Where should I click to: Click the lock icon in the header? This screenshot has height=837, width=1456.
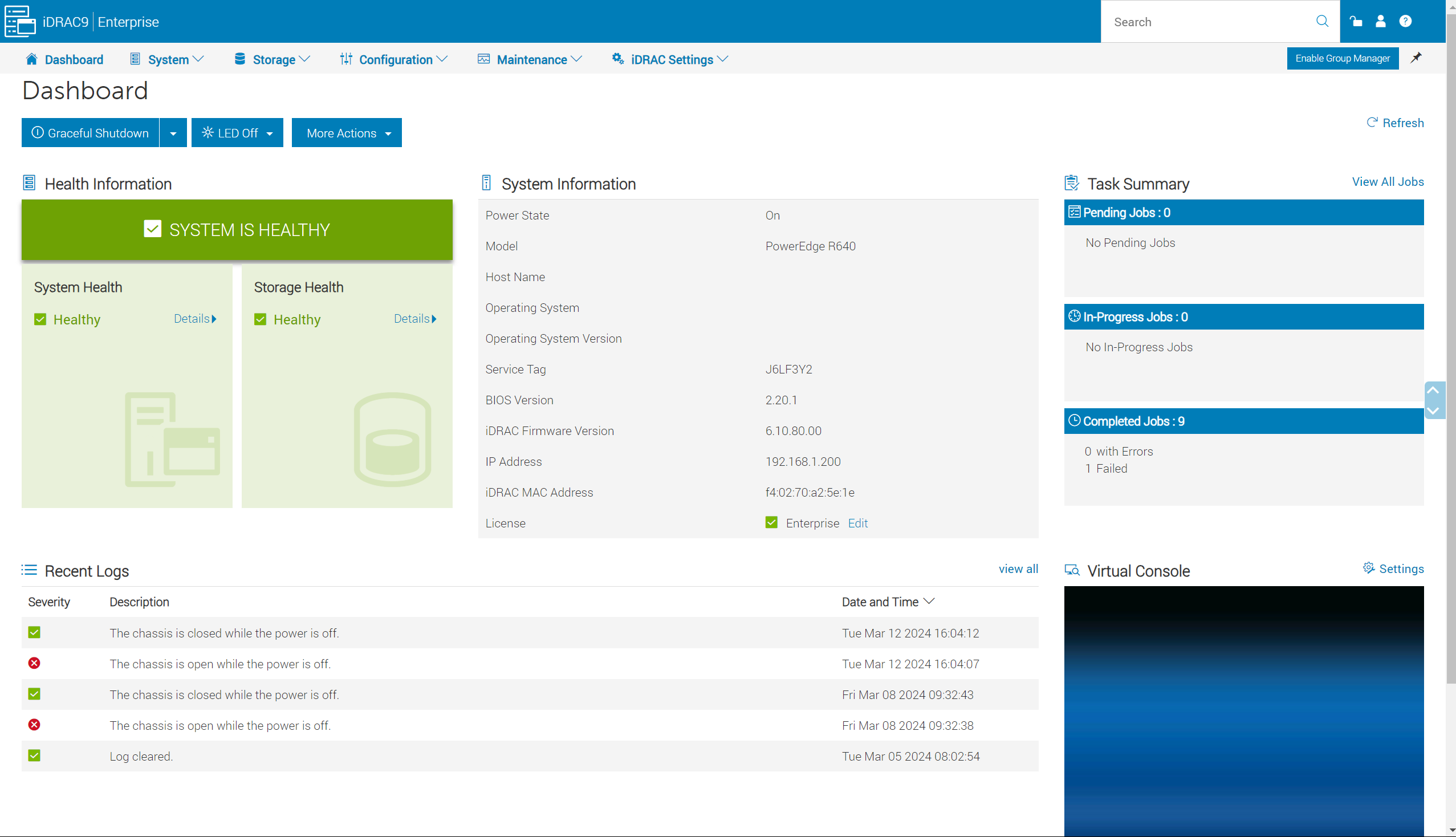click(x=1356, y=21)
